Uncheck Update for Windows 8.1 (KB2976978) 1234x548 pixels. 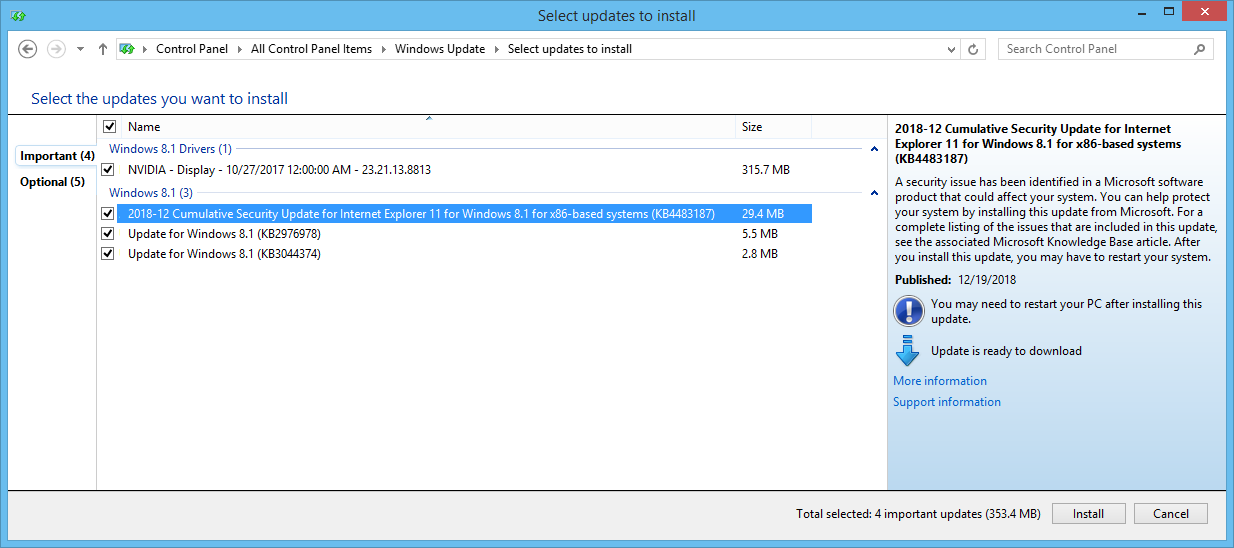pos(108,234)
